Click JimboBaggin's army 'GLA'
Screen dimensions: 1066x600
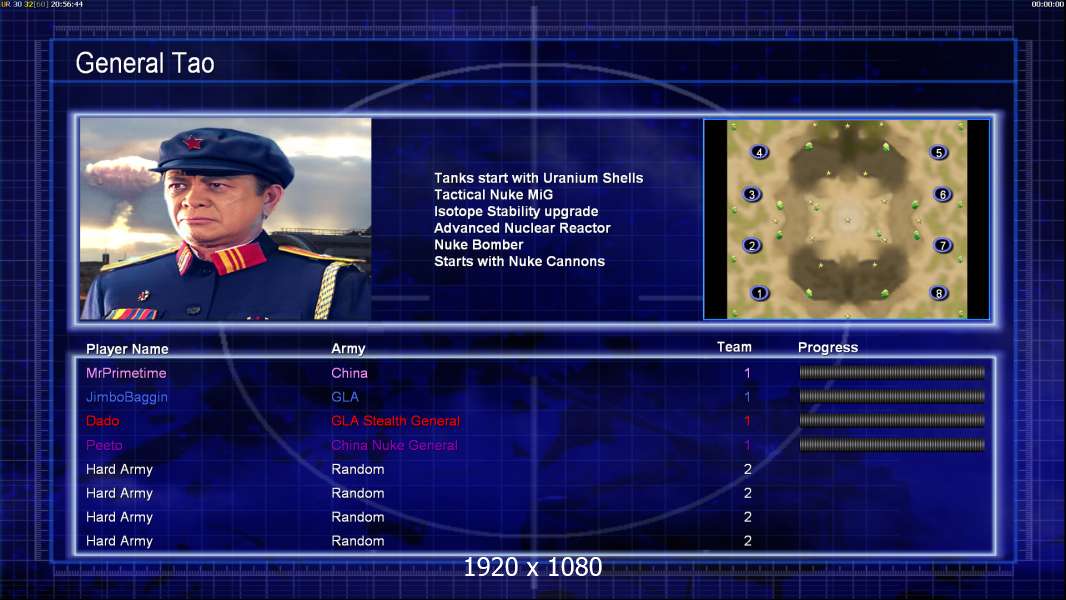point(345,397)
